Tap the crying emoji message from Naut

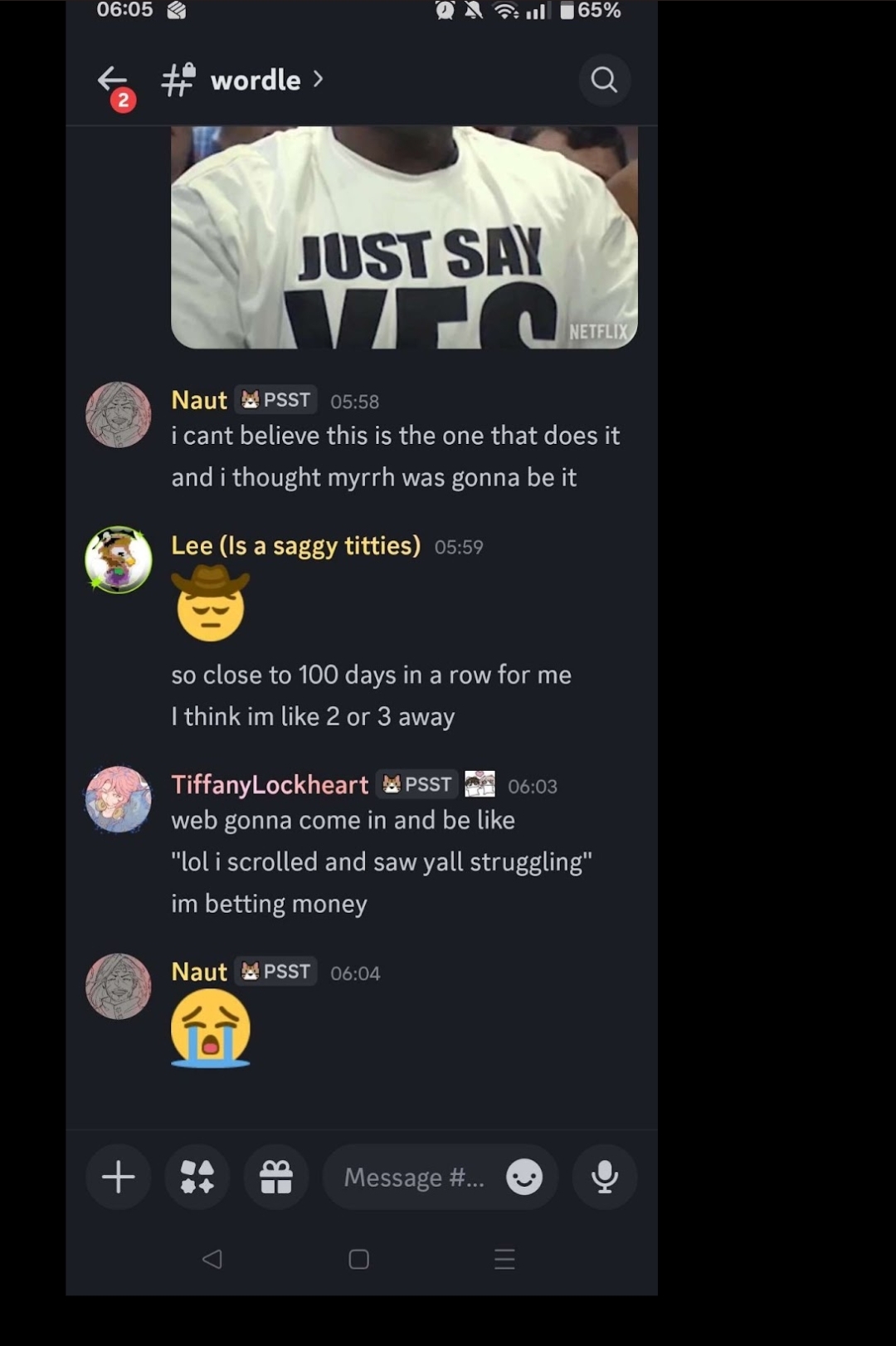point(211,1027)
